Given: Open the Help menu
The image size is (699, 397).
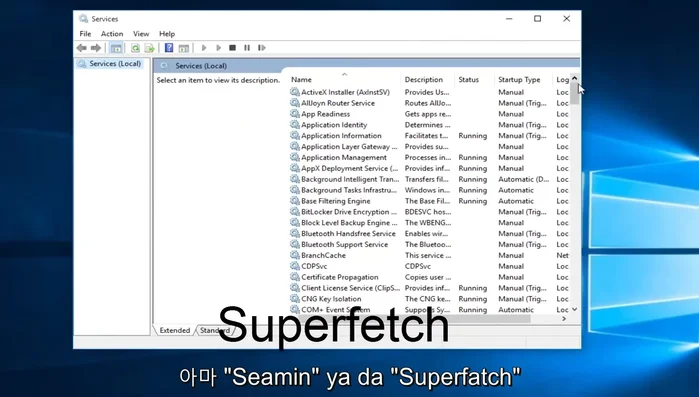Looking at the screenshot, I should pyautogui.click(x=167, y=34).
